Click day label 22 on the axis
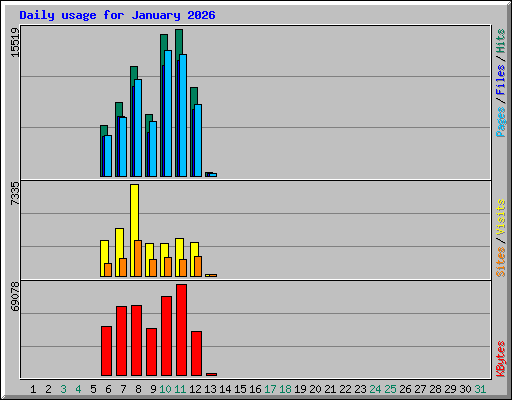Viewport: 512px width, 400px height. coord(345,389)
